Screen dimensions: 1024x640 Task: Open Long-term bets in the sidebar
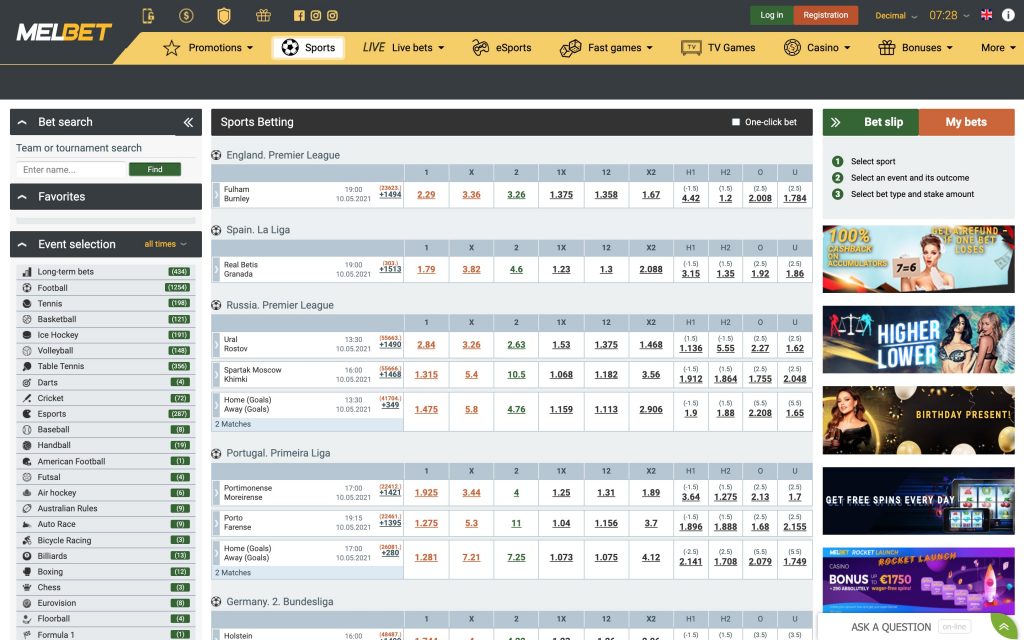(106, 272)
